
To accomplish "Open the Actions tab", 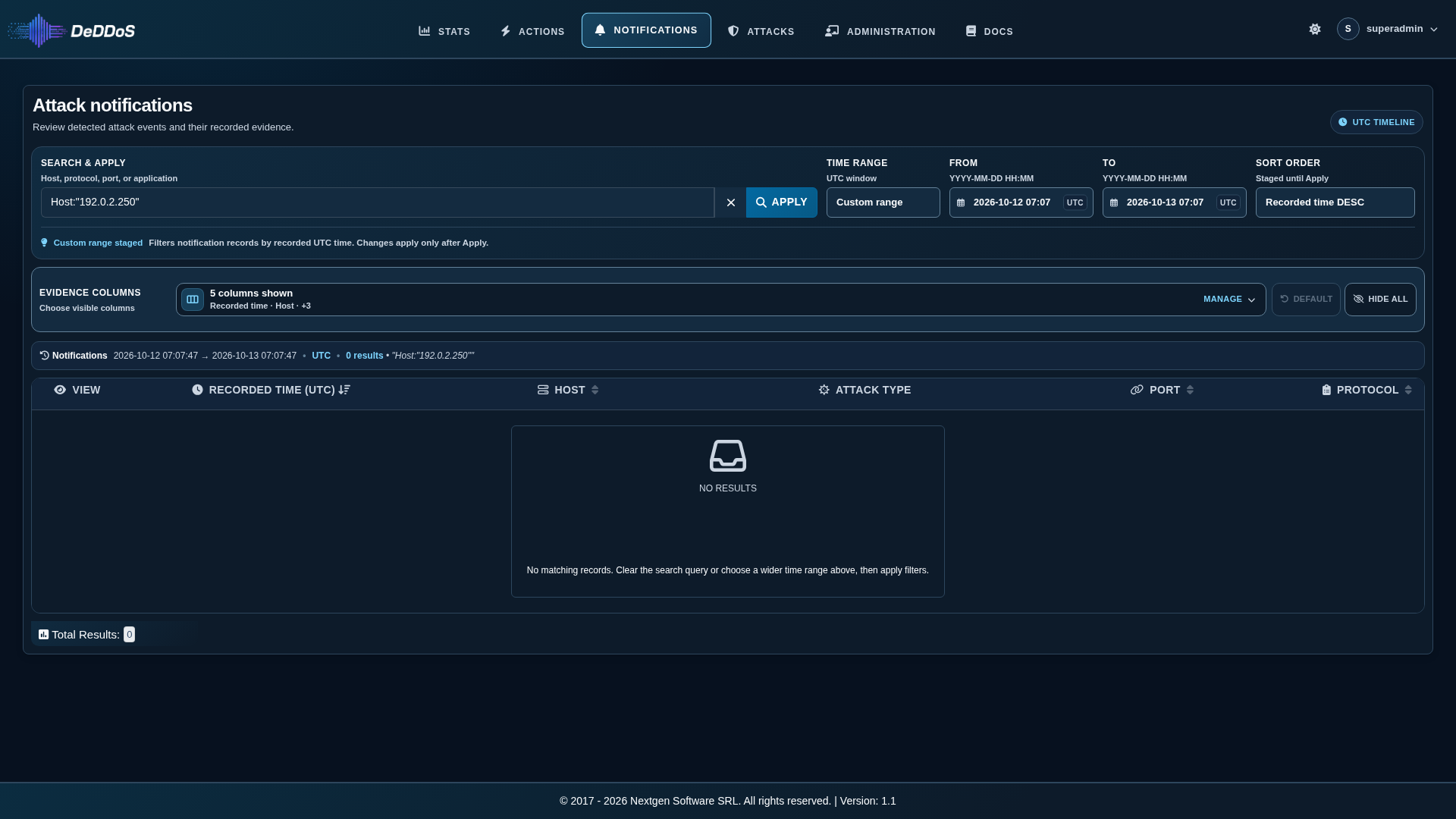I will [532, 31].
